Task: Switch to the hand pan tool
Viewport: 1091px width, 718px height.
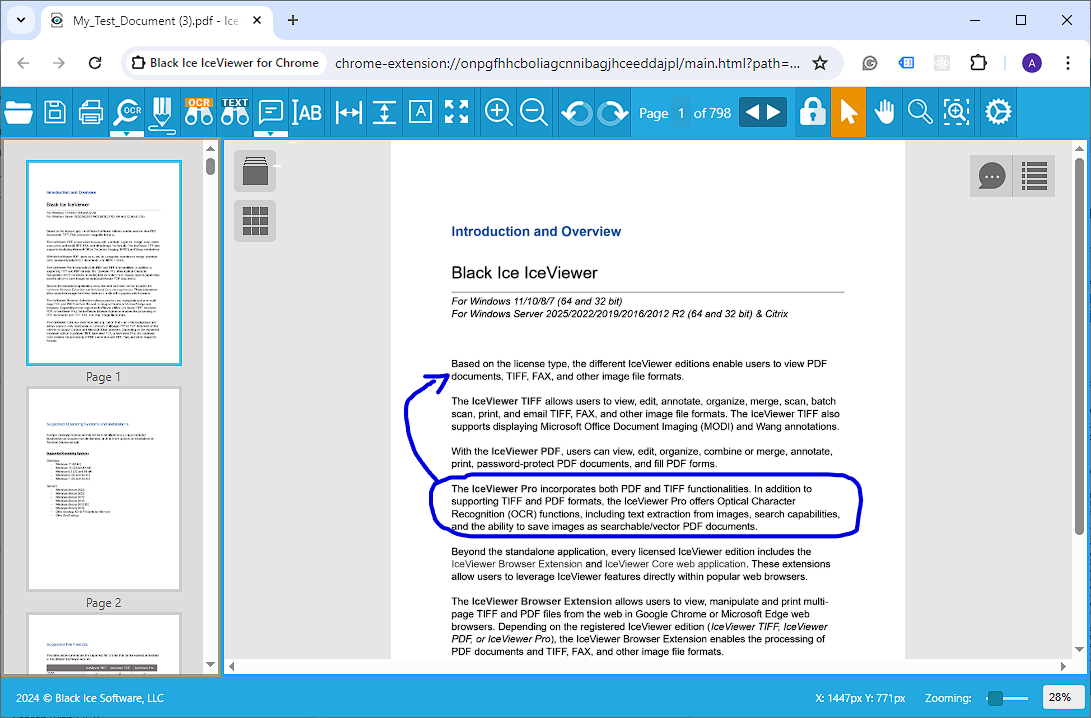Action: 884,111
